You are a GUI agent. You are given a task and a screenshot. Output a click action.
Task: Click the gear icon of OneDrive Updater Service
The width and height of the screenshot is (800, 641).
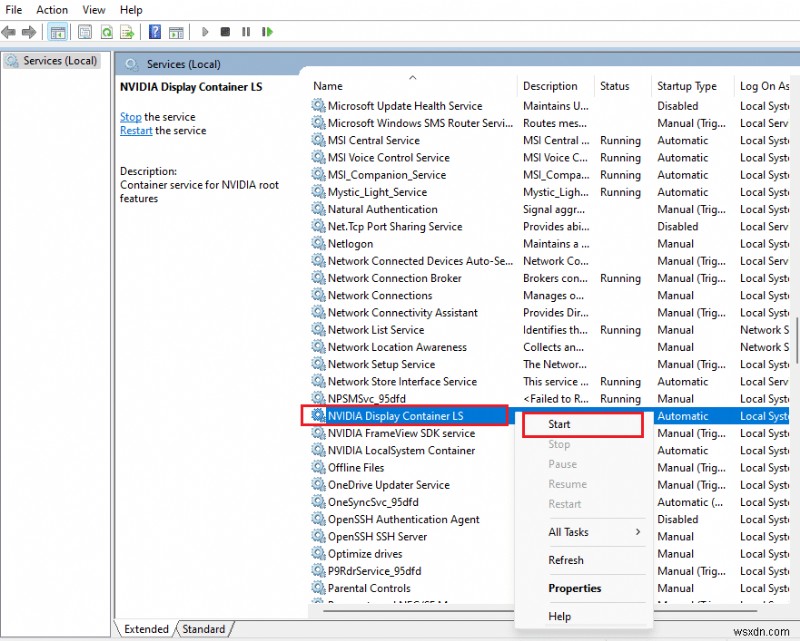click(318, 484)
